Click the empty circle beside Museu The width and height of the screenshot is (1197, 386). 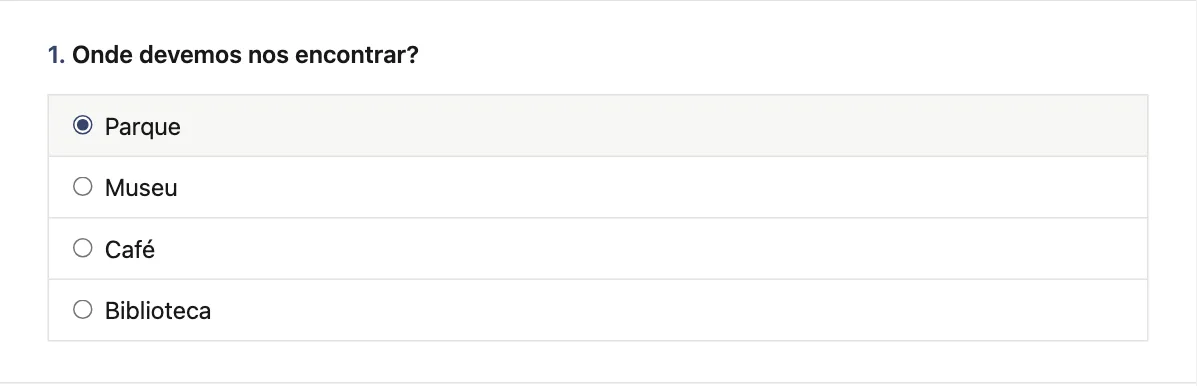[82, 187]
